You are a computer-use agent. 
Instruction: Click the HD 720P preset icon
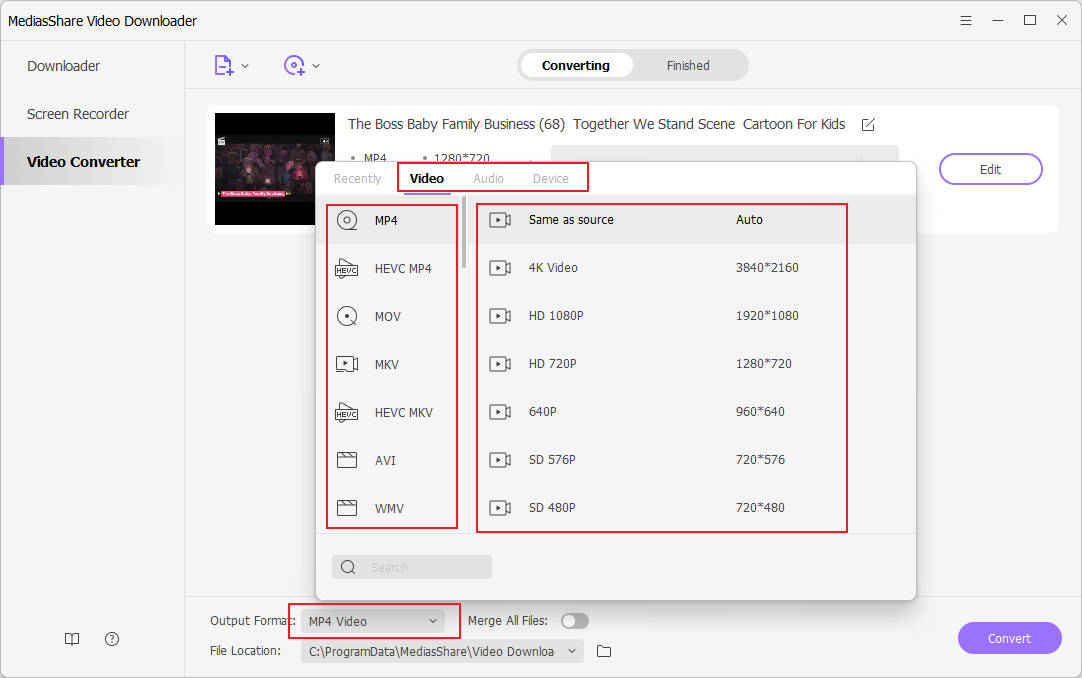coord(500,363)
